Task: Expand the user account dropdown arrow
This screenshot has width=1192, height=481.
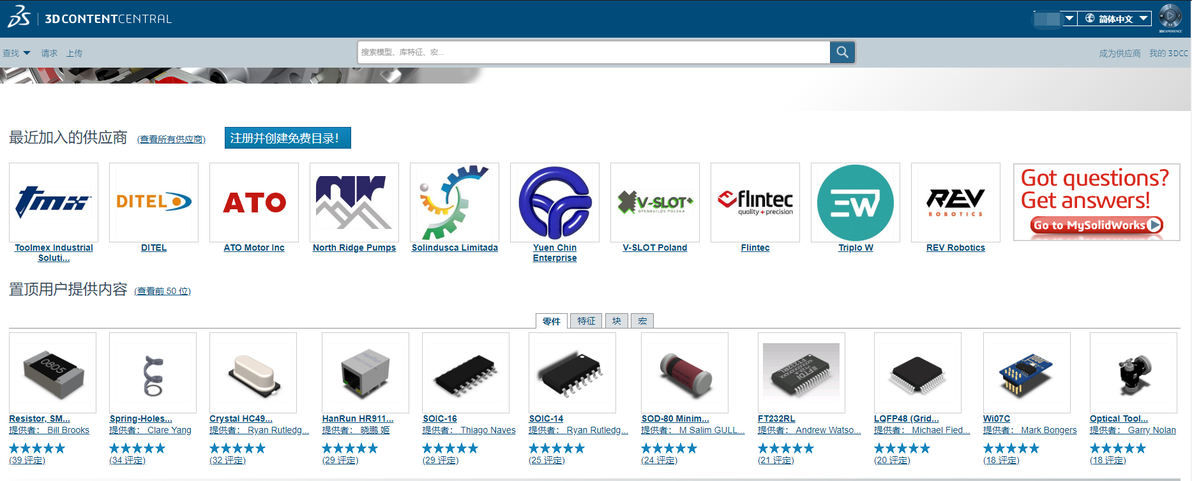Action: 1069,18
